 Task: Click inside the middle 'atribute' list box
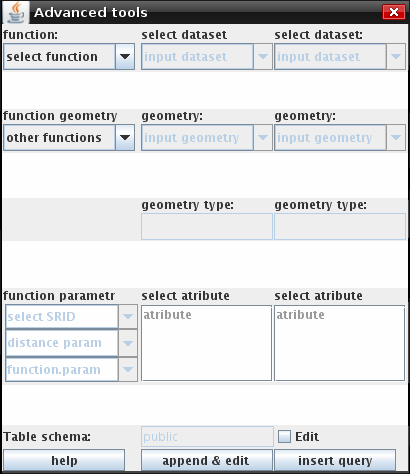coord(207,343)
